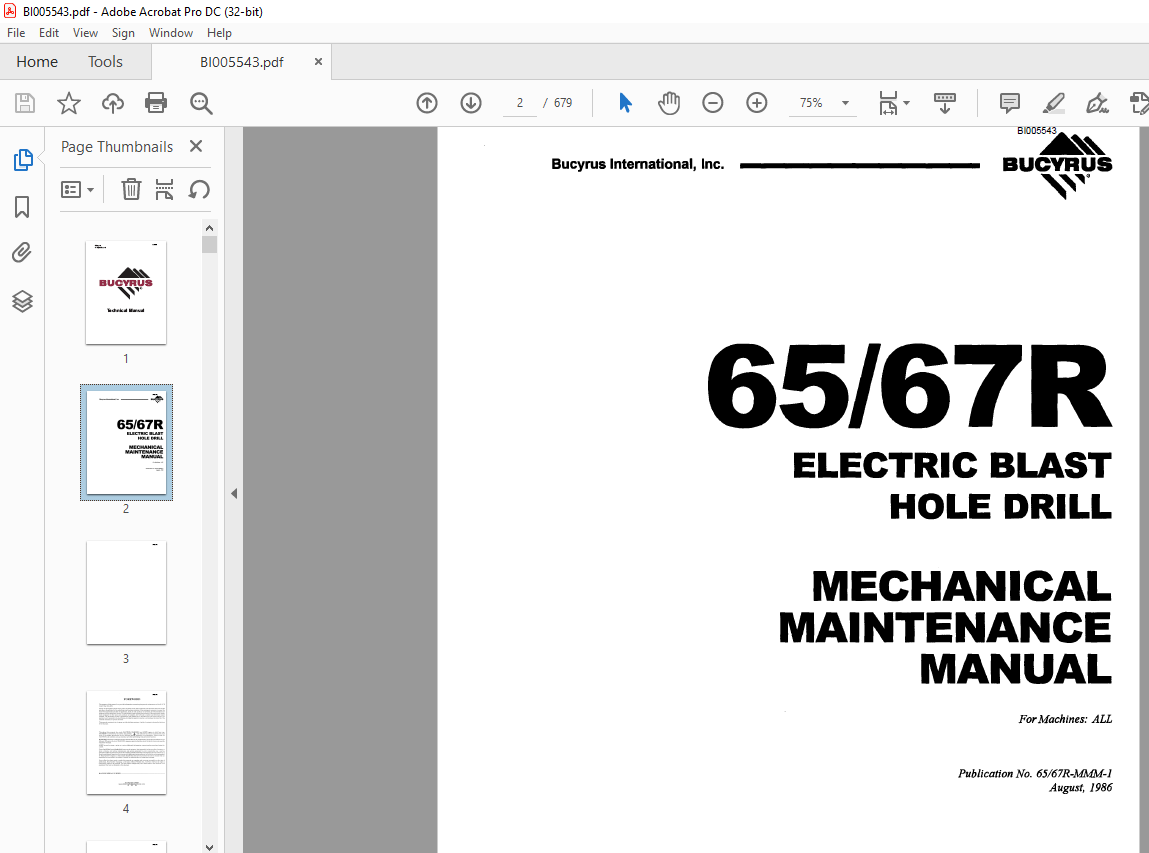Click the insert/extract pages icon

pyautogui.click(x=164, y=189)
